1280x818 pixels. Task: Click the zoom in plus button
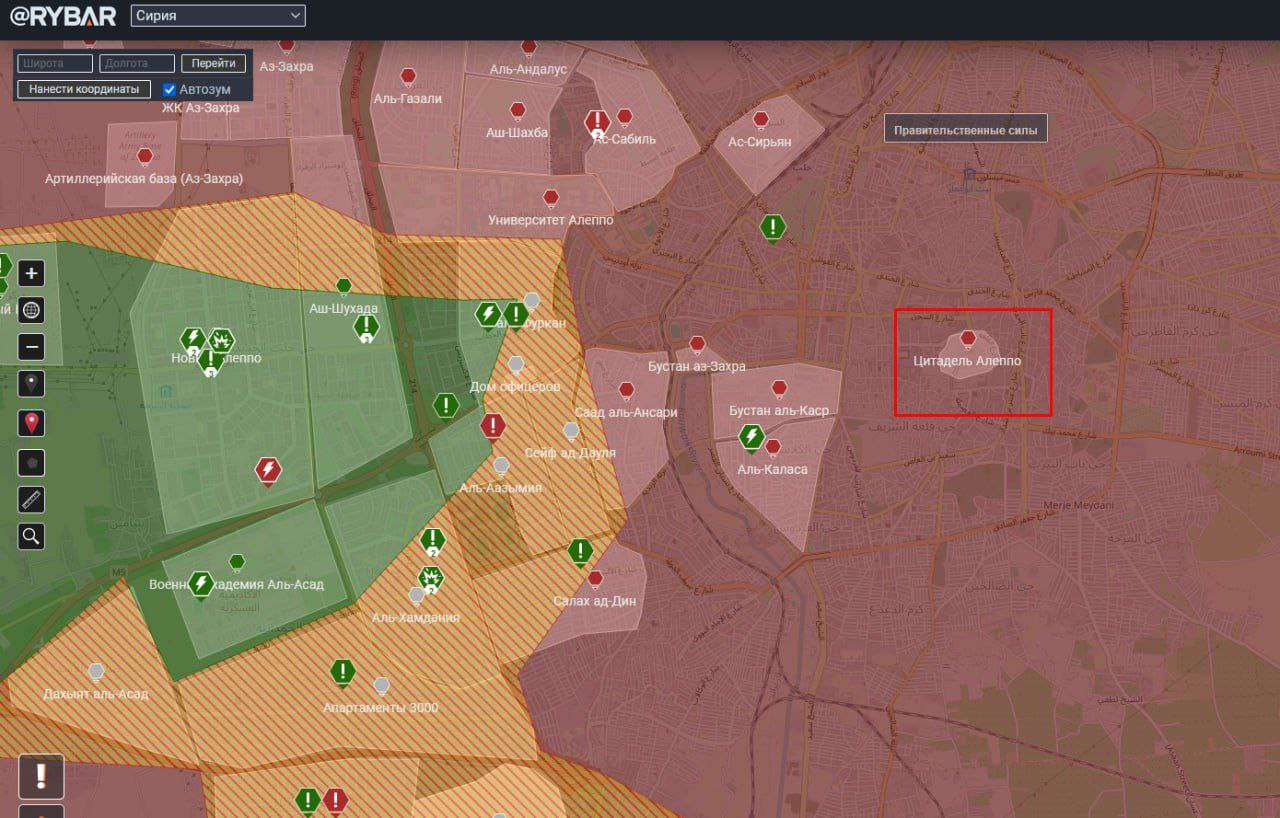click(x=31, y=273)
